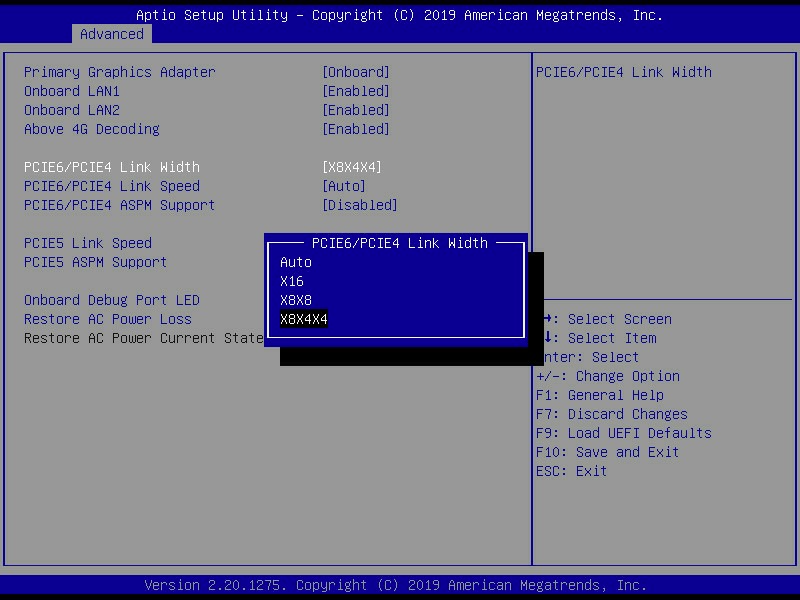
Task: Click the F9: Load UEFI Defaults hint
Action: (624, 433)
